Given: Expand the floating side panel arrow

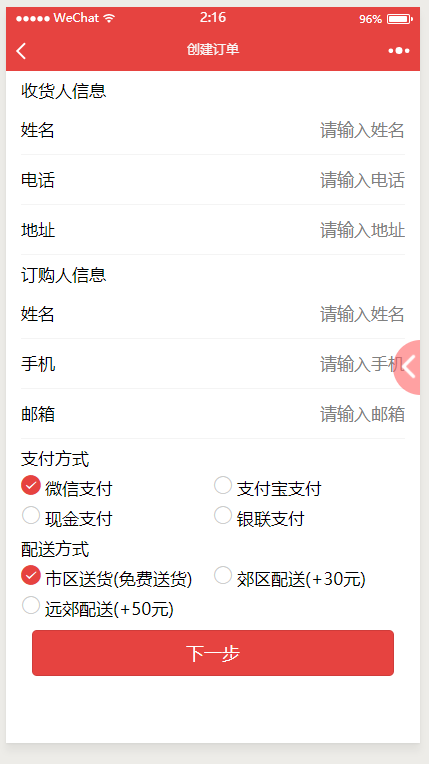Looking at the screenshot, I should [408, 367].
